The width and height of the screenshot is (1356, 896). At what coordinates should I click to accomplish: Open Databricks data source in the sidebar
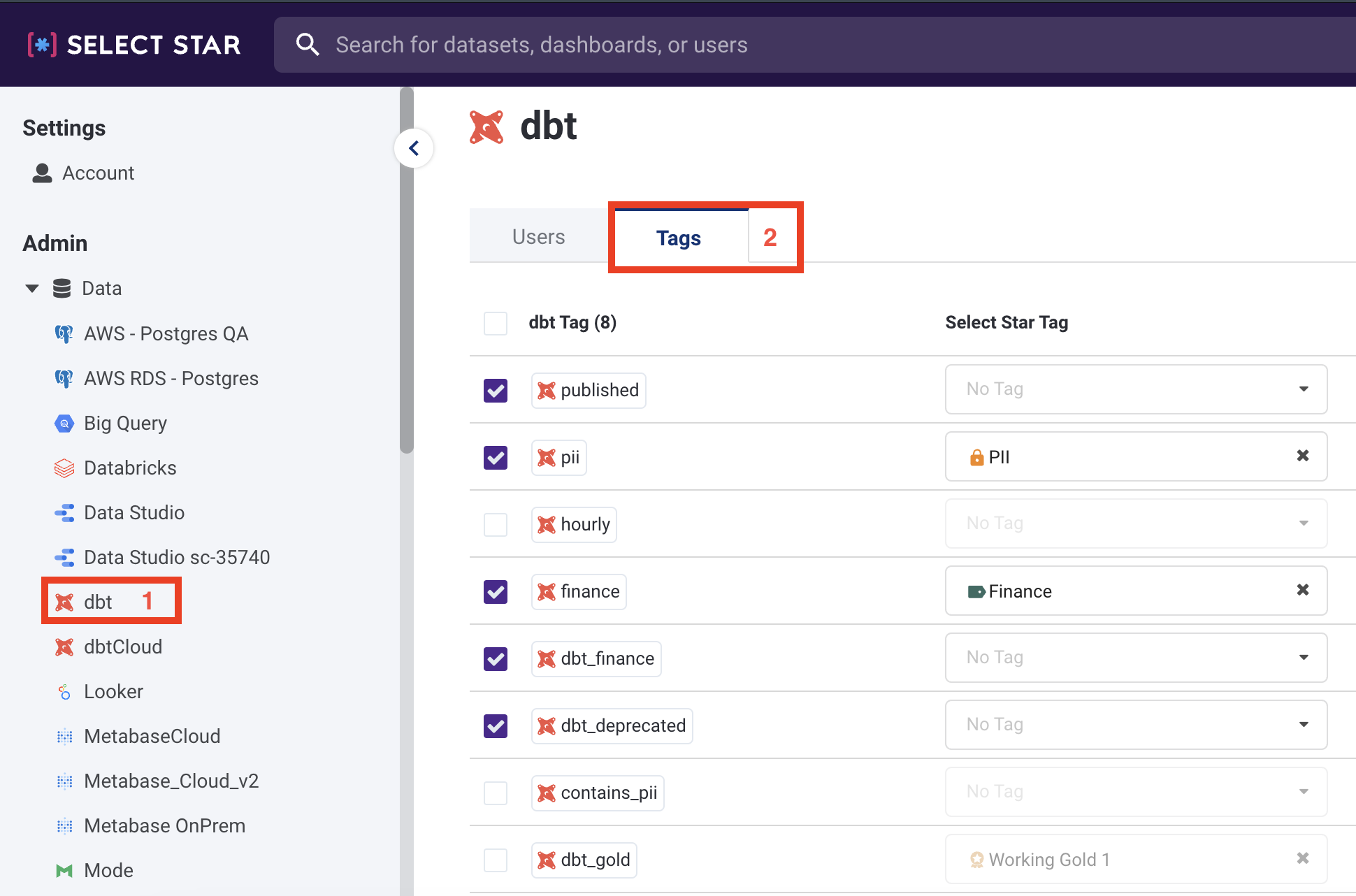click(x=130, y=468)
